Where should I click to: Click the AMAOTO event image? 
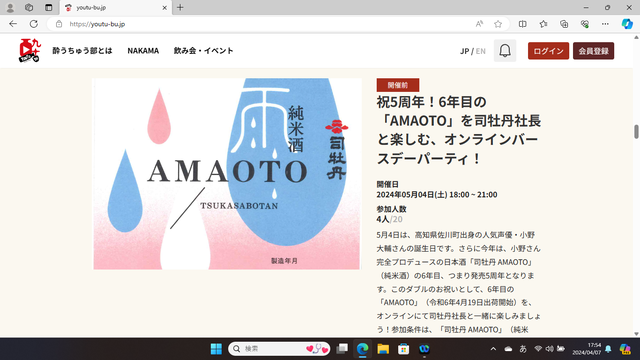[227, 174]
